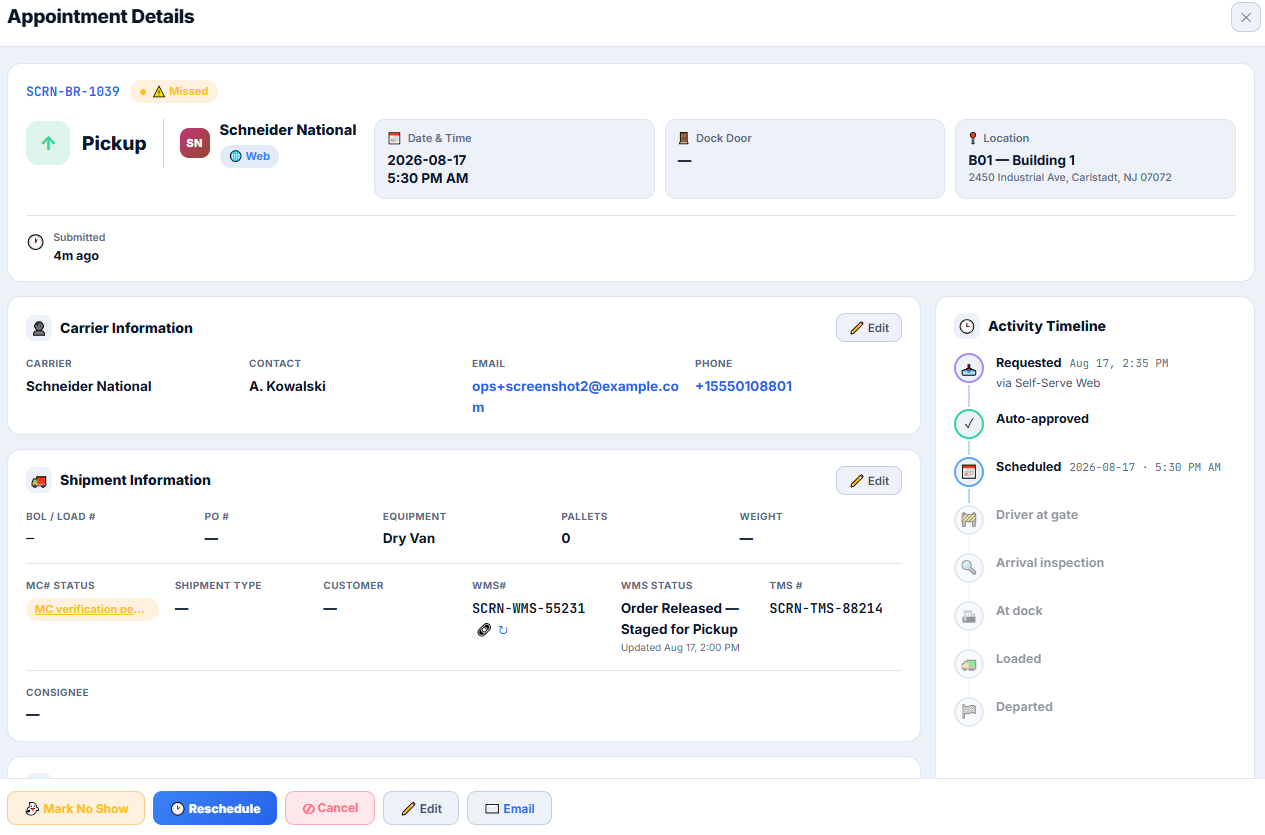Image resolution: width=1265 pixels, height=835 pixels.
Task: Refresh the WMS status
Action: click(x=503, y=630)
